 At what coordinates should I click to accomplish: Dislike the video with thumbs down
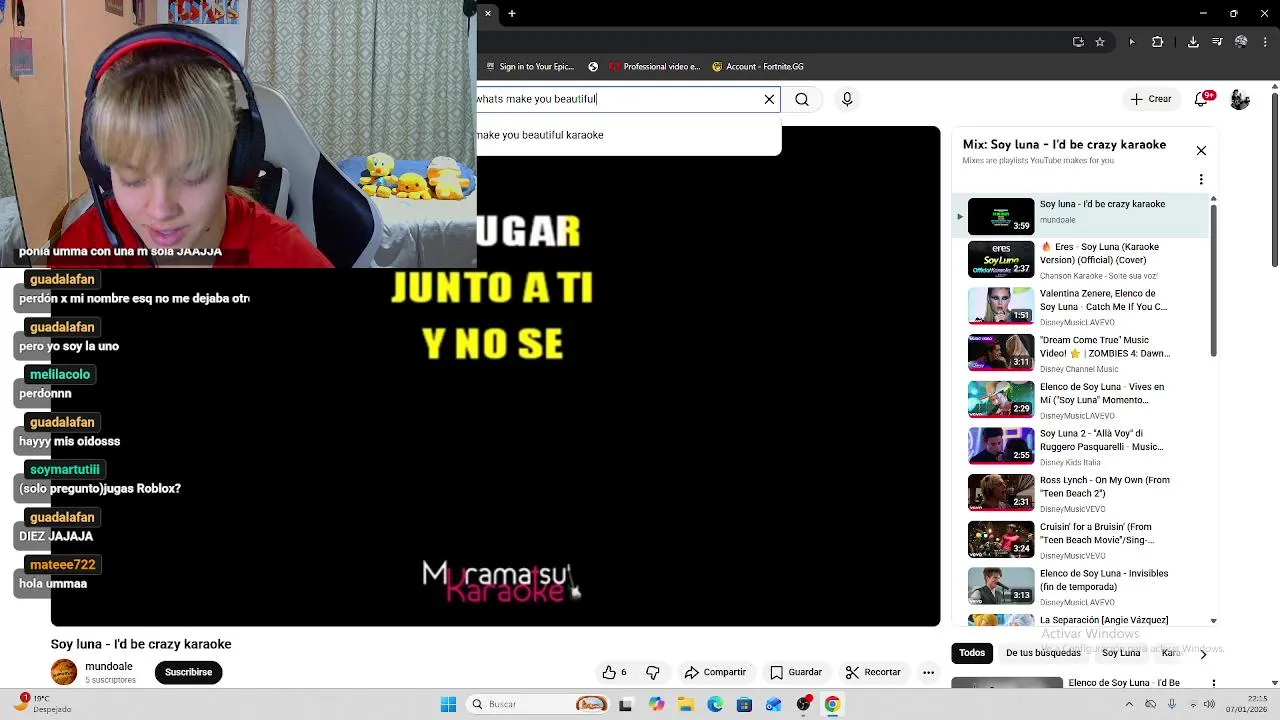pyautogui.click(x=653, y=672)
